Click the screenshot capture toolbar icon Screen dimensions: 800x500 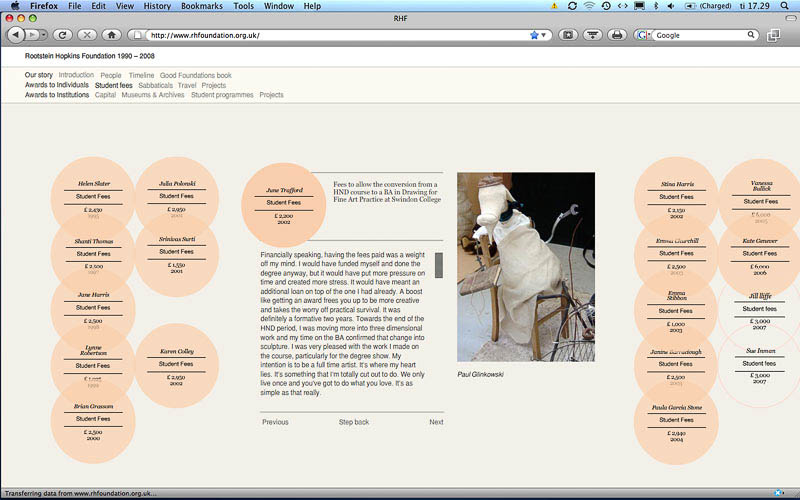coord(568,35)
